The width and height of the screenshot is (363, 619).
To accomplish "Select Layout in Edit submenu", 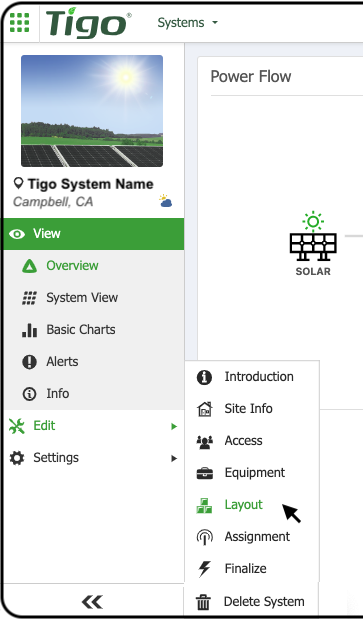I will (x=243, y=505).
